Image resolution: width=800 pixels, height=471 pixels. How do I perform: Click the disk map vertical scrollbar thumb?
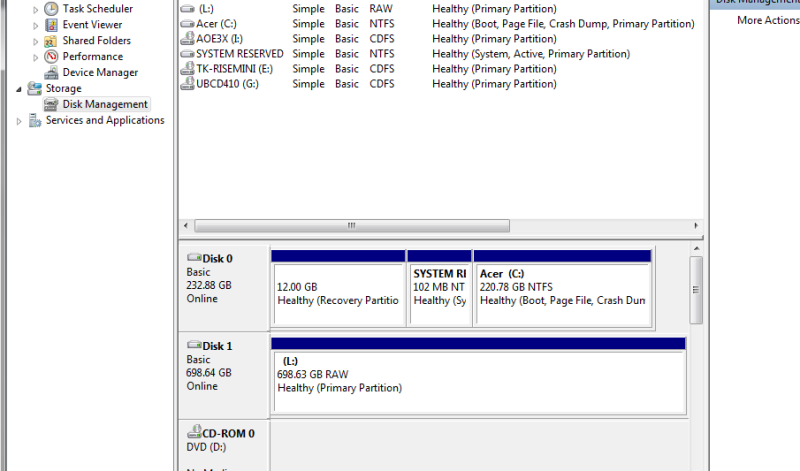[x=696, y=290]
